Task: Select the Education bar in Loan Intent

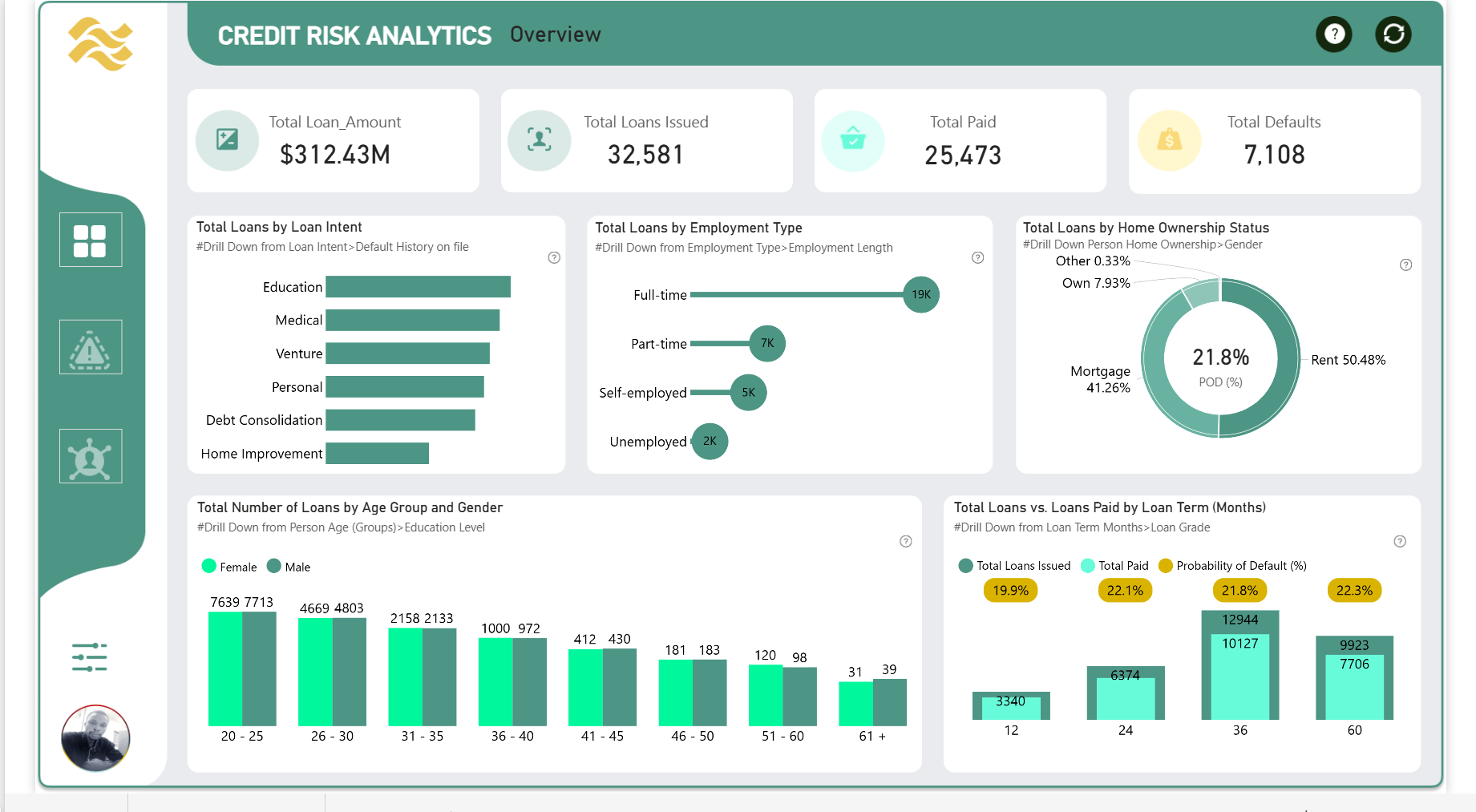Action: click(418, 287)
